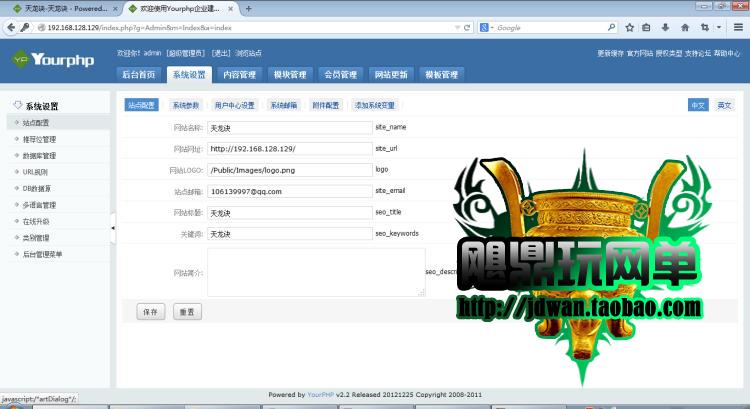Click the downloads arrow icon in the browser toolbar

point(665,28)
